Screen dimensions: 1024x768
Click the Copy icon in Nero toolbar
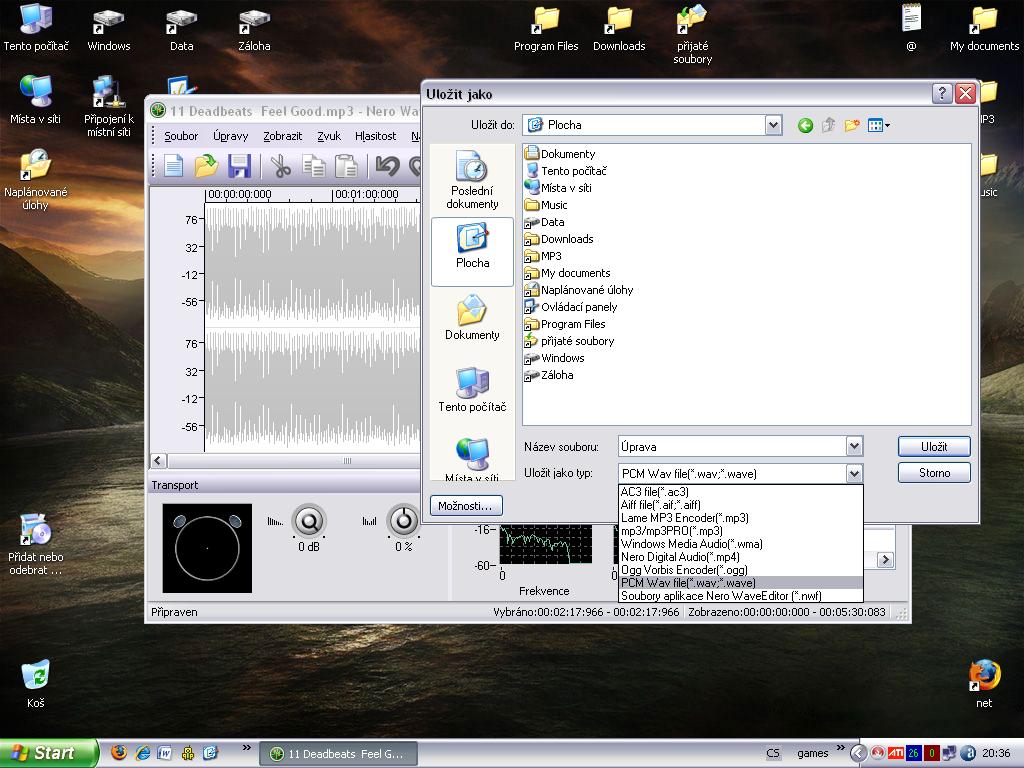pos(314,166)
